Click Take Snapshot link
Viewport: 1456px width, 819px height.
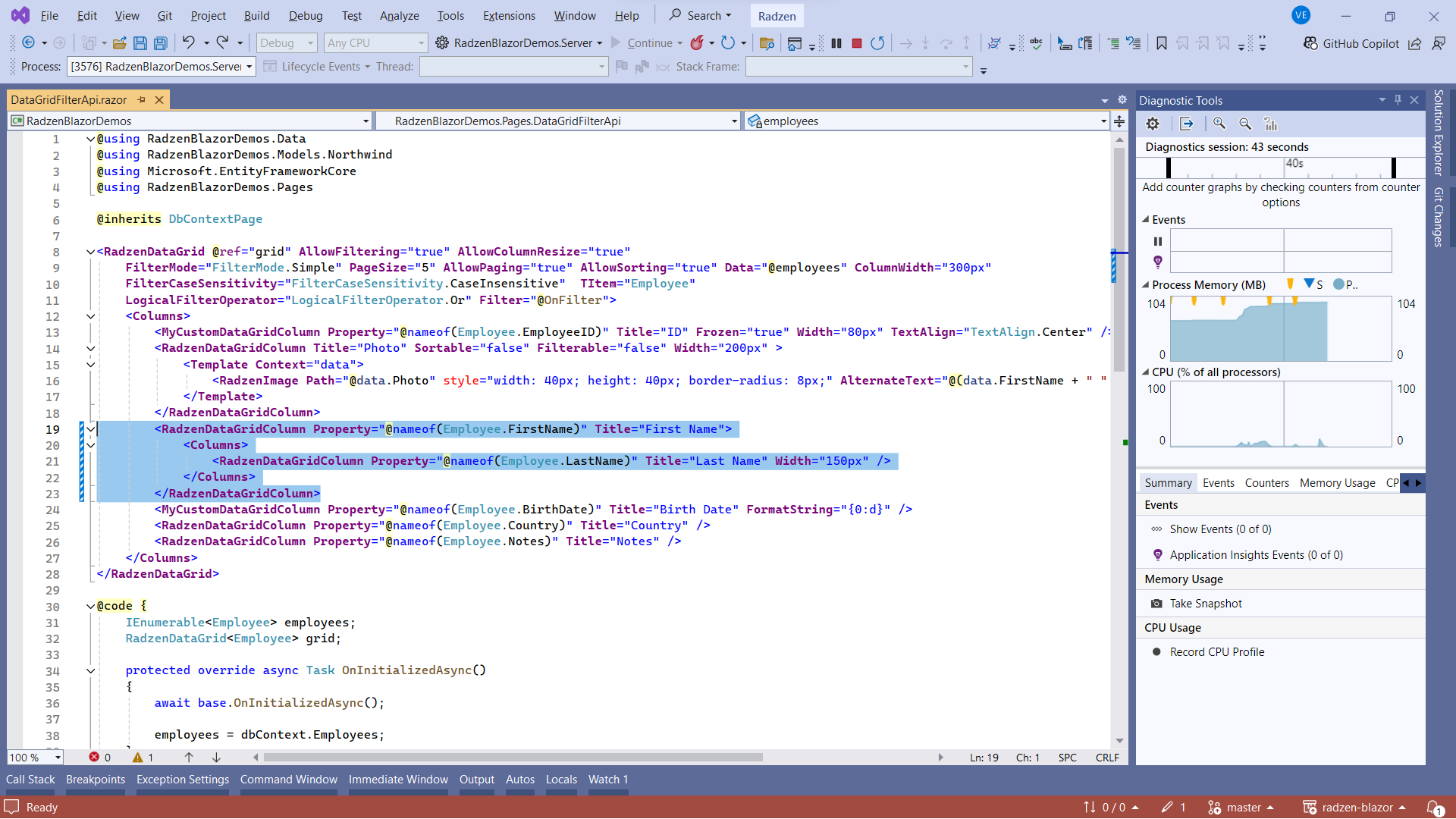click(x=1205, y=604)
